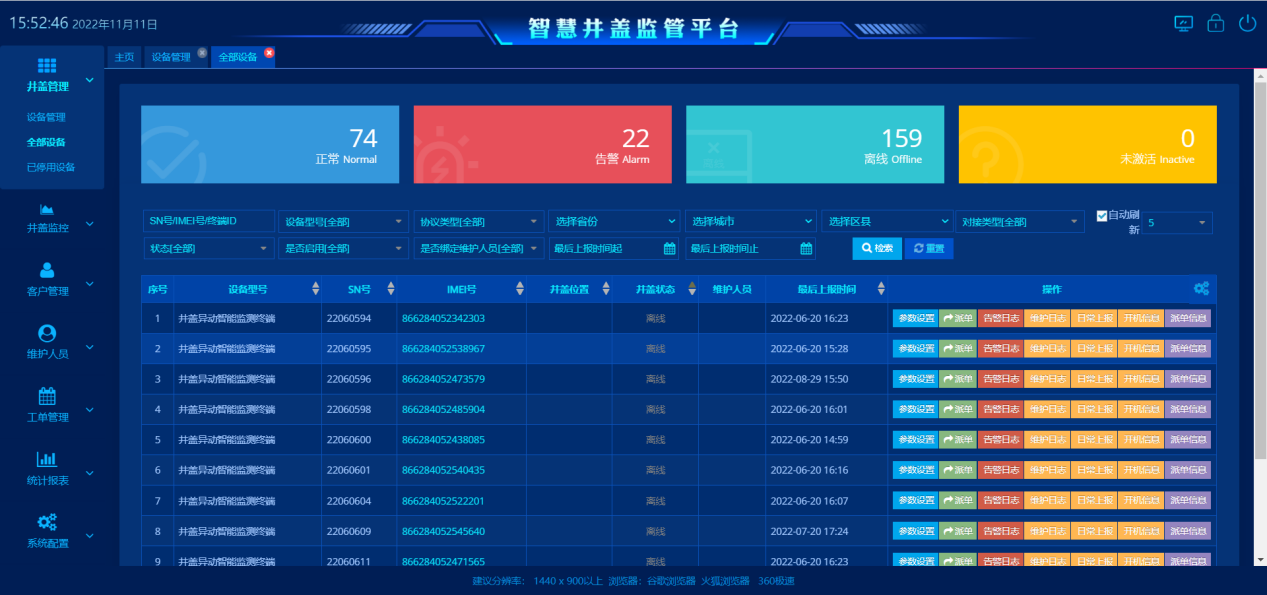
Task: Click the 检索 search button
Action: pyautogui.click(x=876, y=249)
